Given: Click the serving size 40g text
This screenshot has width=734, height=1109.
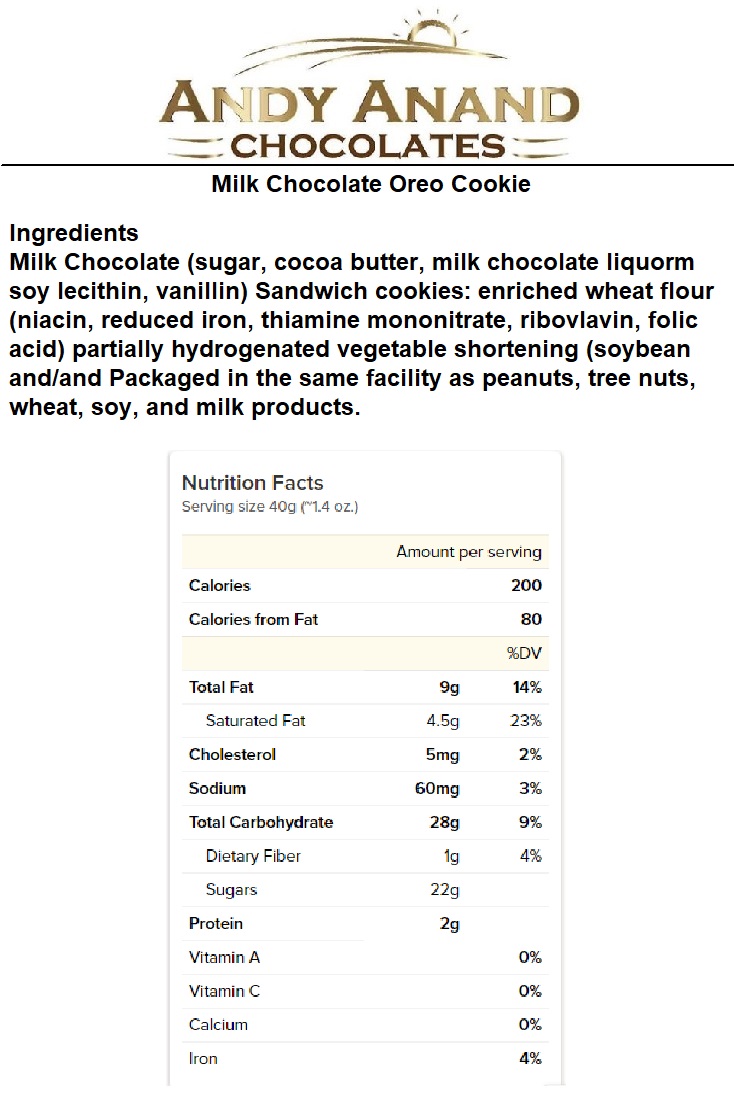Looking at the screenshot, I should 269,507.
